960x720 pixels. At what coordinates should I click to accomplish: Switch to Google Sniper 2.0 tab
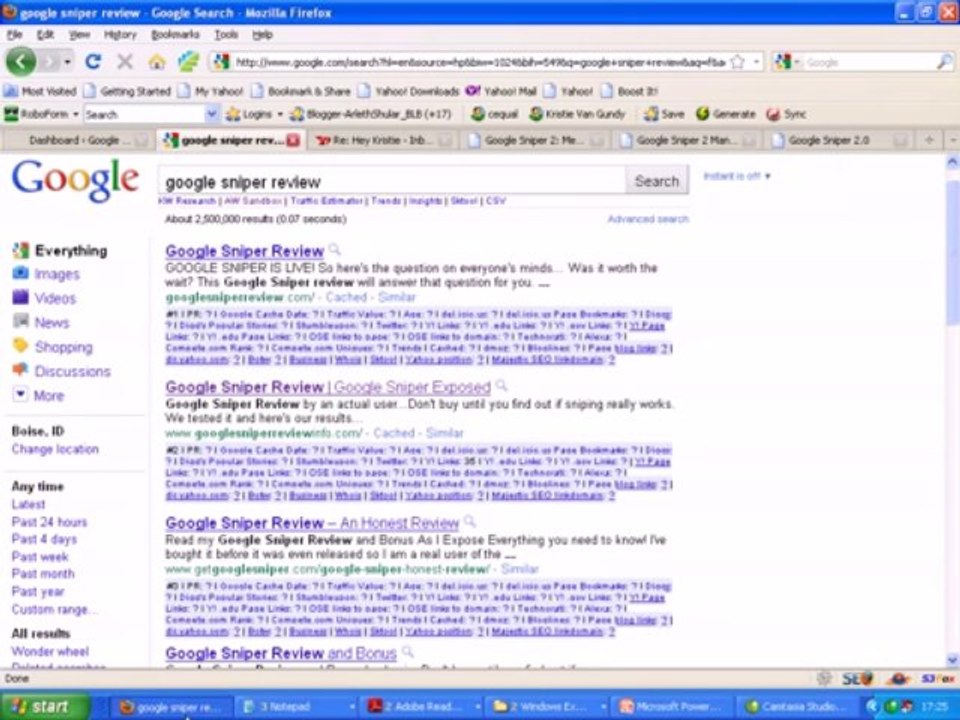[839, 140]
